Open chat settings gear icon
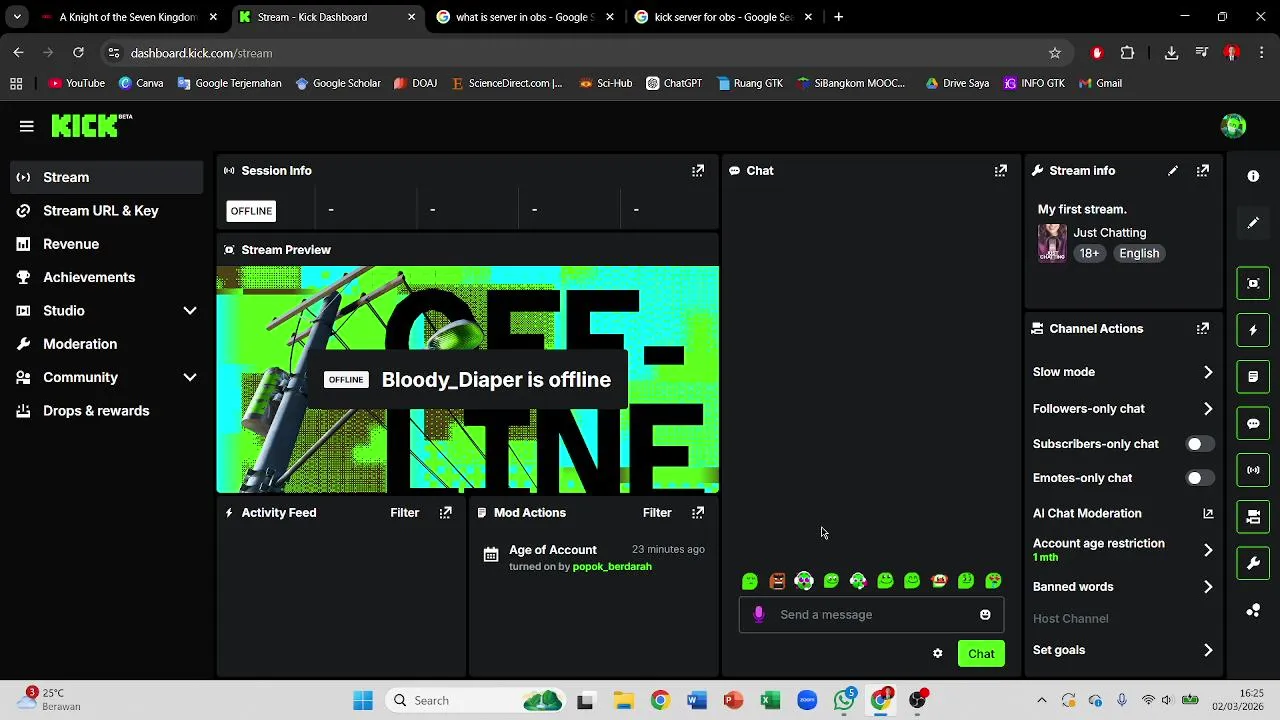1280x720 pixels. 937,654
